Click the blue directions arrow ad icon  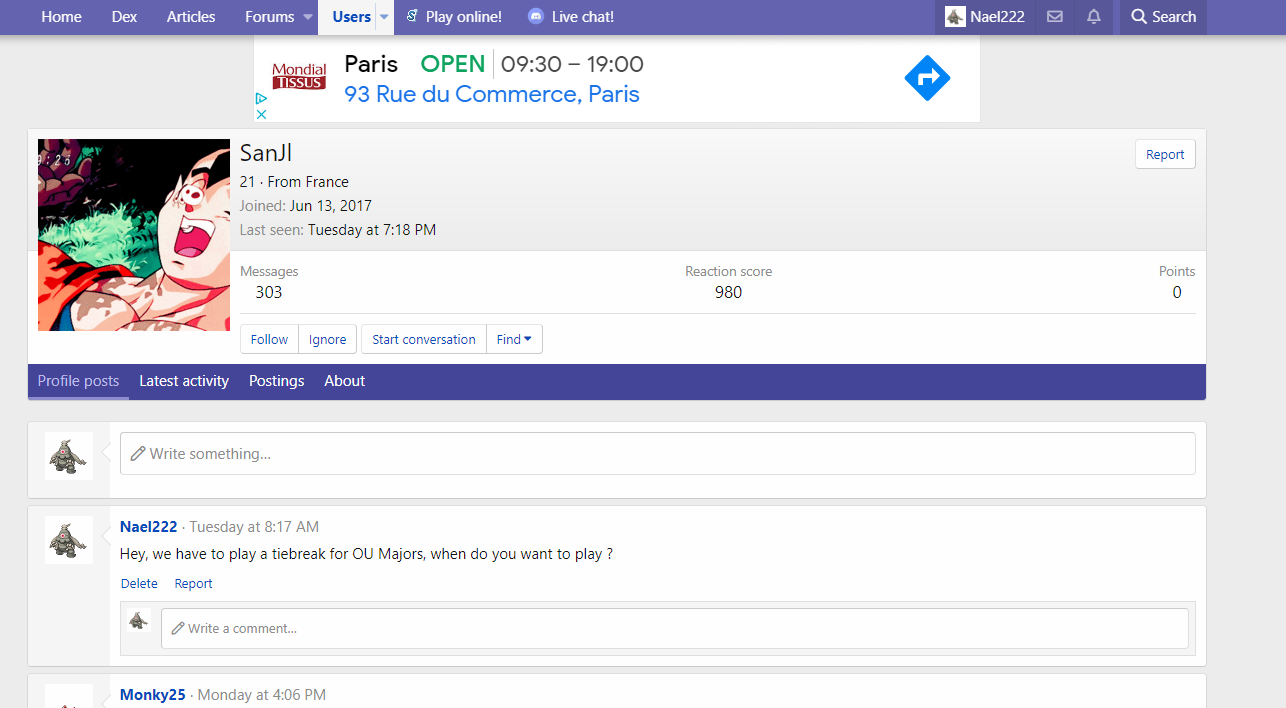click(x=927, y=78)
